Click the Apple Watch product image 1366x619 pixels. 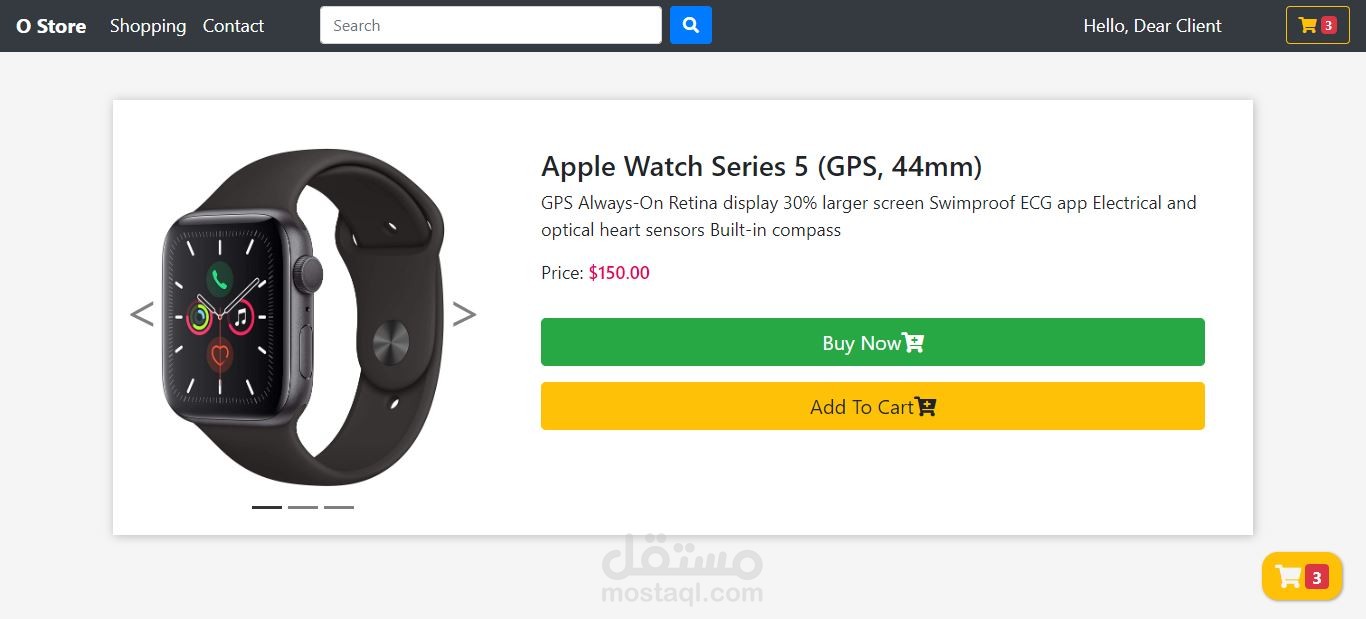(300, 316)
